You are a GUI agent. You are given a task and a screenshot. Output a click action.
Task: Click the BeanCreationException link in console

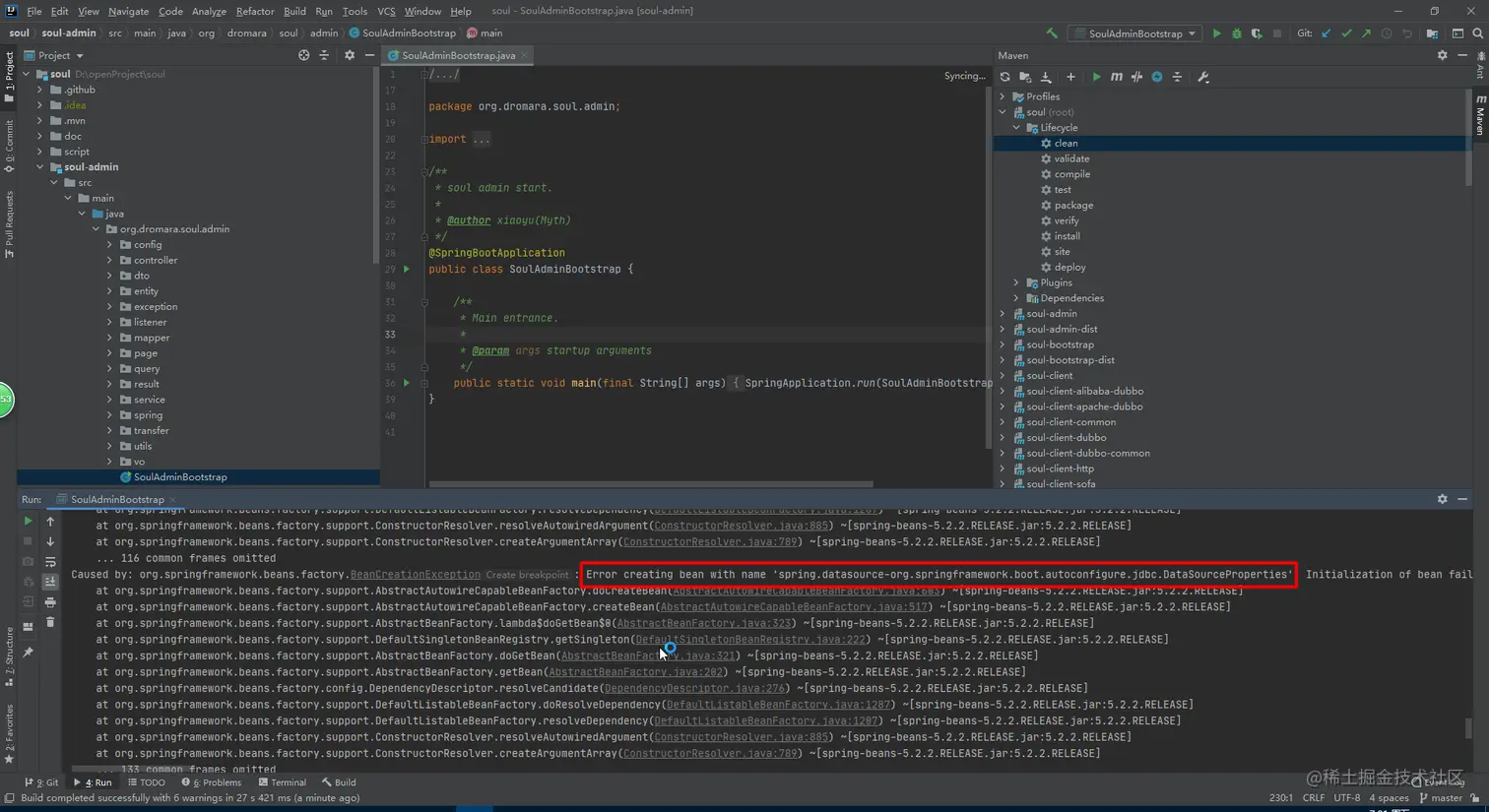(x=415, y=575)
